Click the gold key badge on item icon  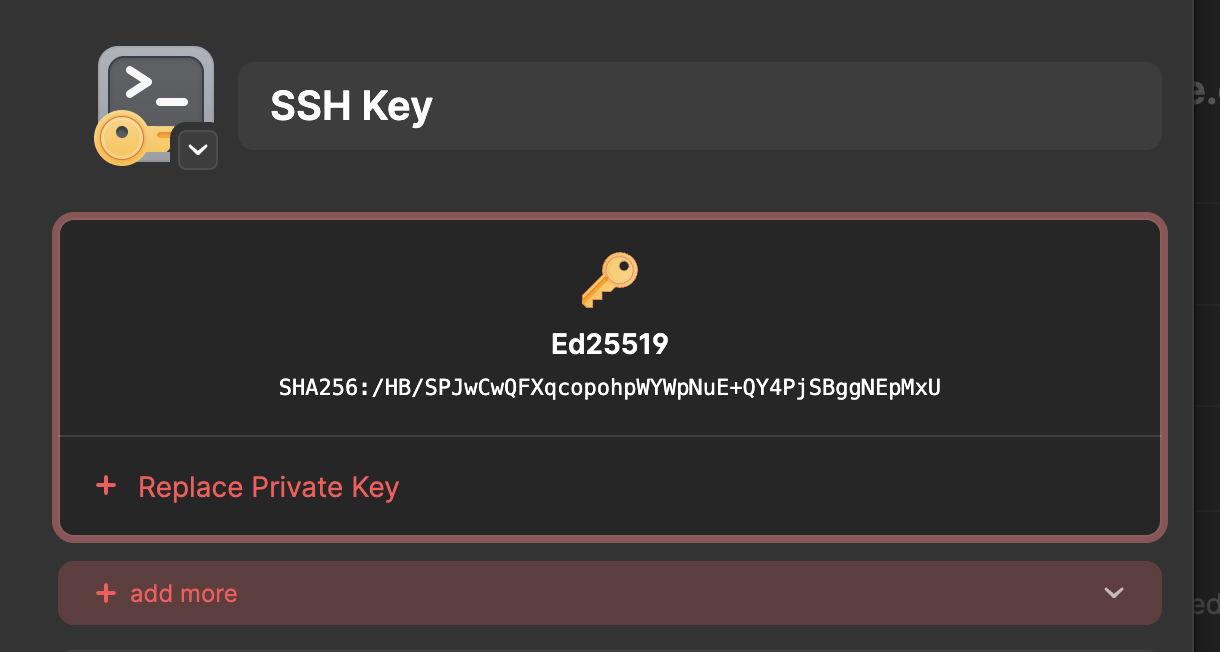coord(124,139)
